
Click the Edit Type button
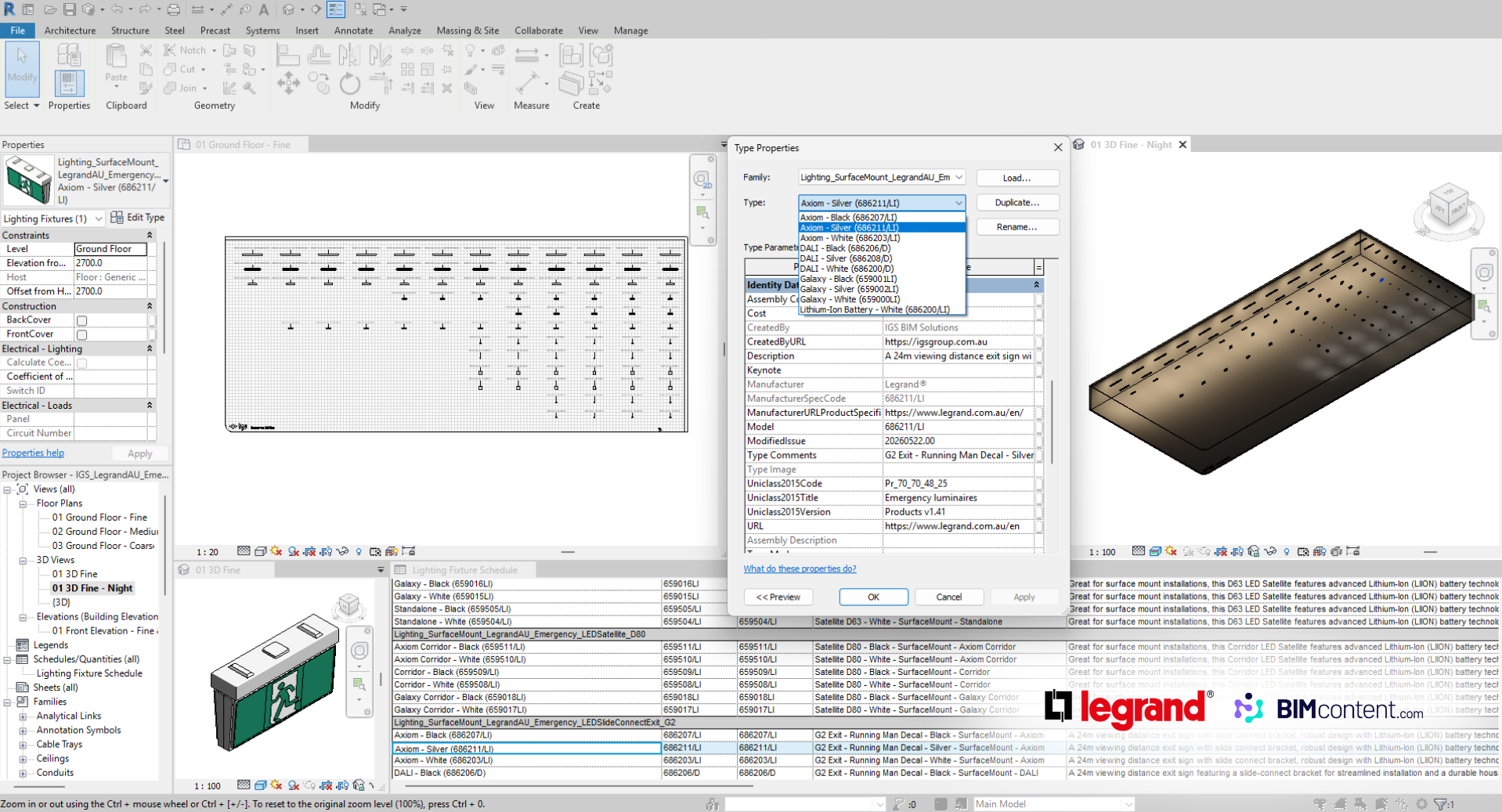138,218
